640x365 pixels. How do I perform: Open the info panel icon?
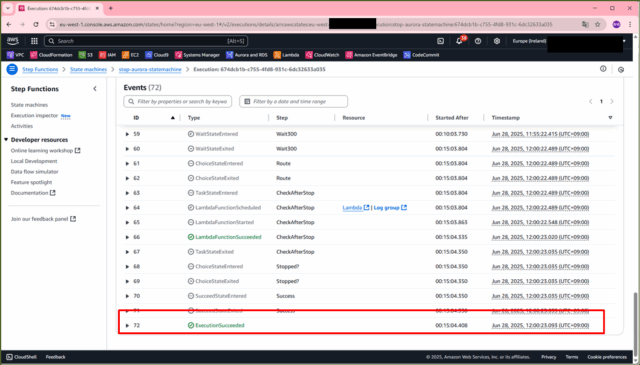pyautogui.click(x=603, y=69)
